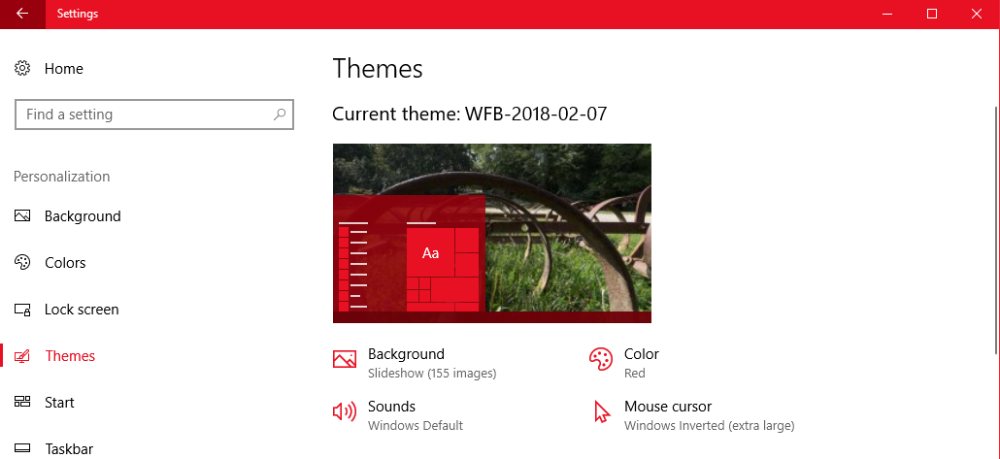The image size is (1000, 459).
Task: Click the Themes page title
Action: pyautogui.click(x=378, y=68)
